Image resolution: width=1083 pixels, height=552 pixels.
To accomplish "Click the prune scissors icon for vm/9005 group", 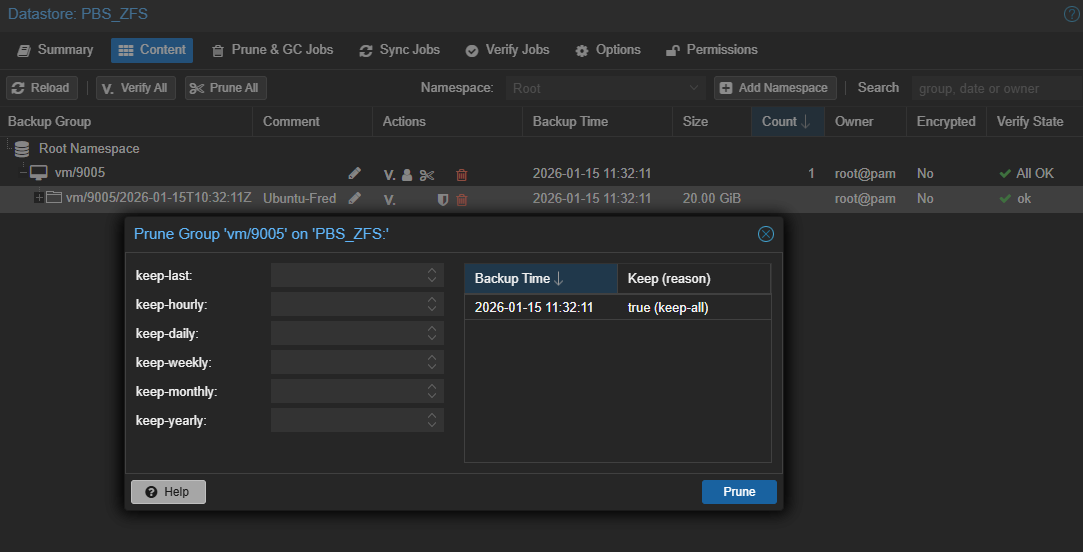I will click(427, 175).
